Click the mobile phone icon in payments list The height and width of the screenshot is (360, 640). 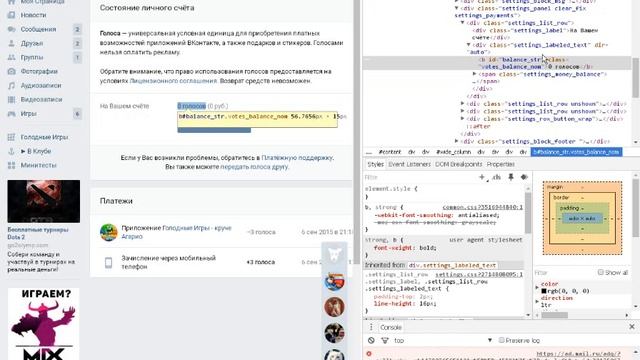(x=108, y=262)
